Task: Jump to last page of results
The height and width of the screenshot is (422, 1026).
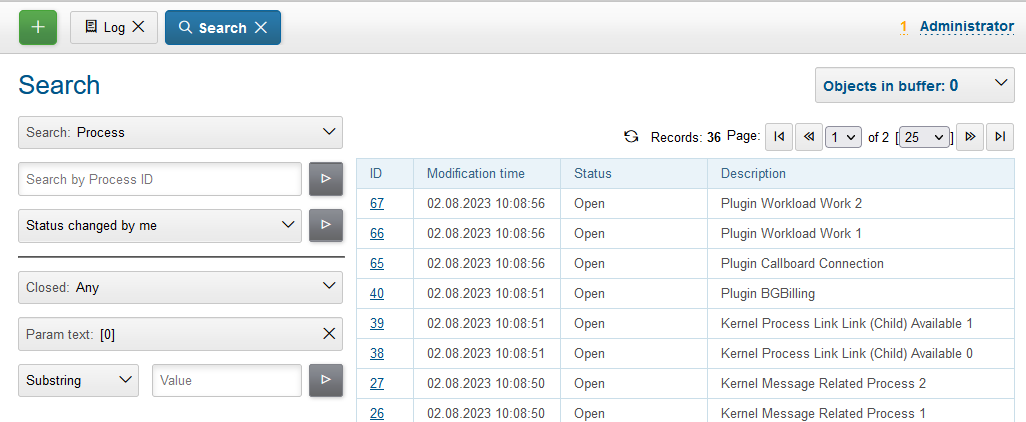Action: 1000,137
